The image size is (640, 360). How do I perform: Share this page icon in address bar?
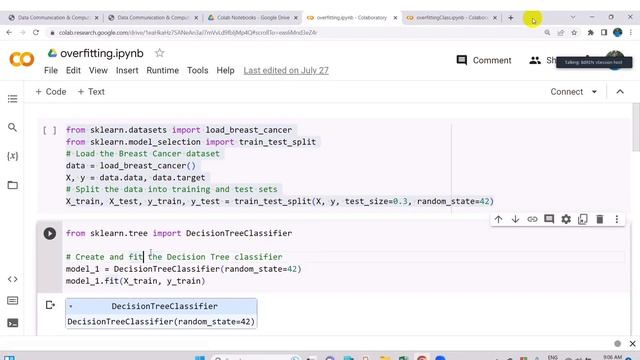click(x=560, y=32)
